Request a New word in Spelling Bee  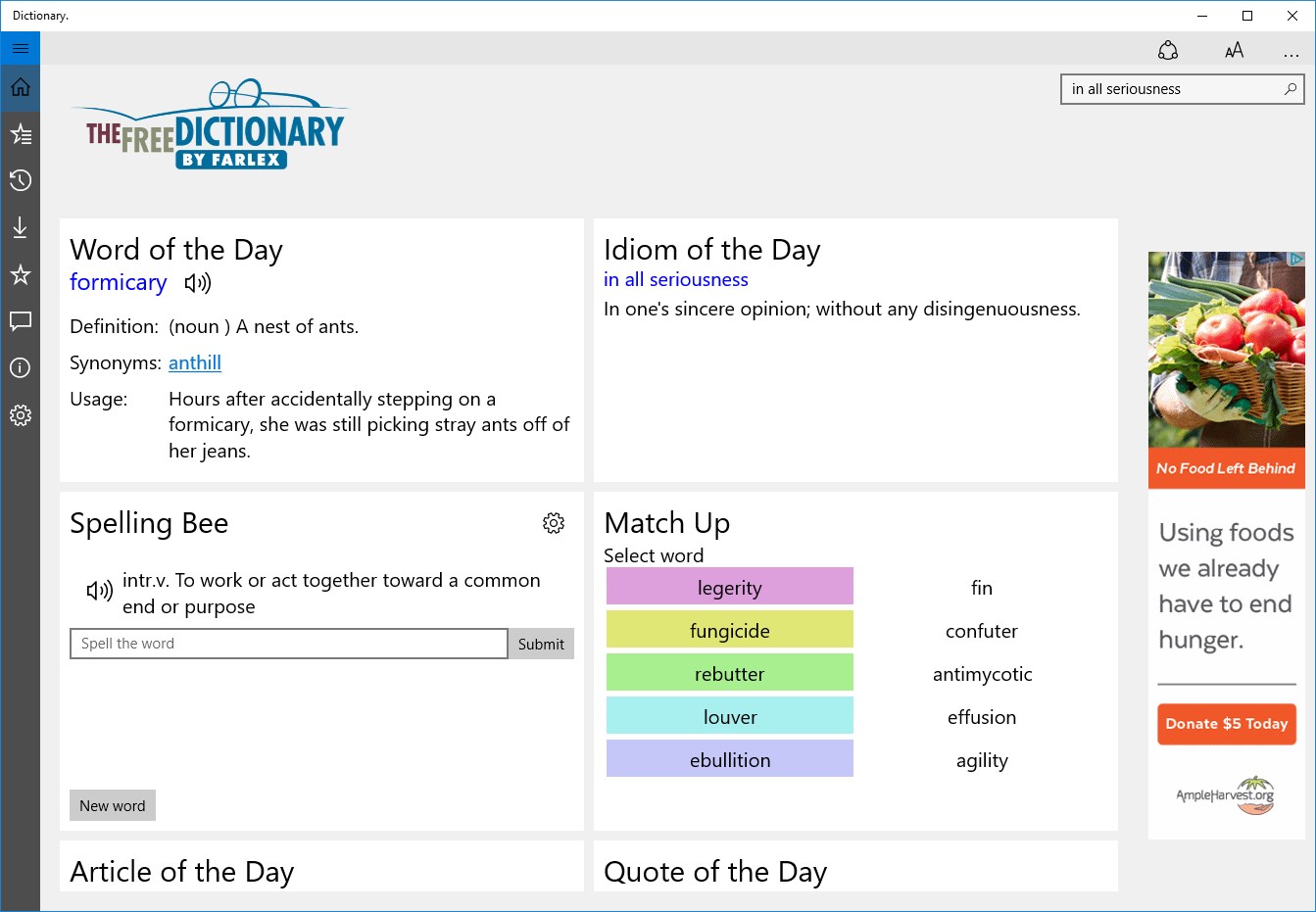tap(112, 805)
